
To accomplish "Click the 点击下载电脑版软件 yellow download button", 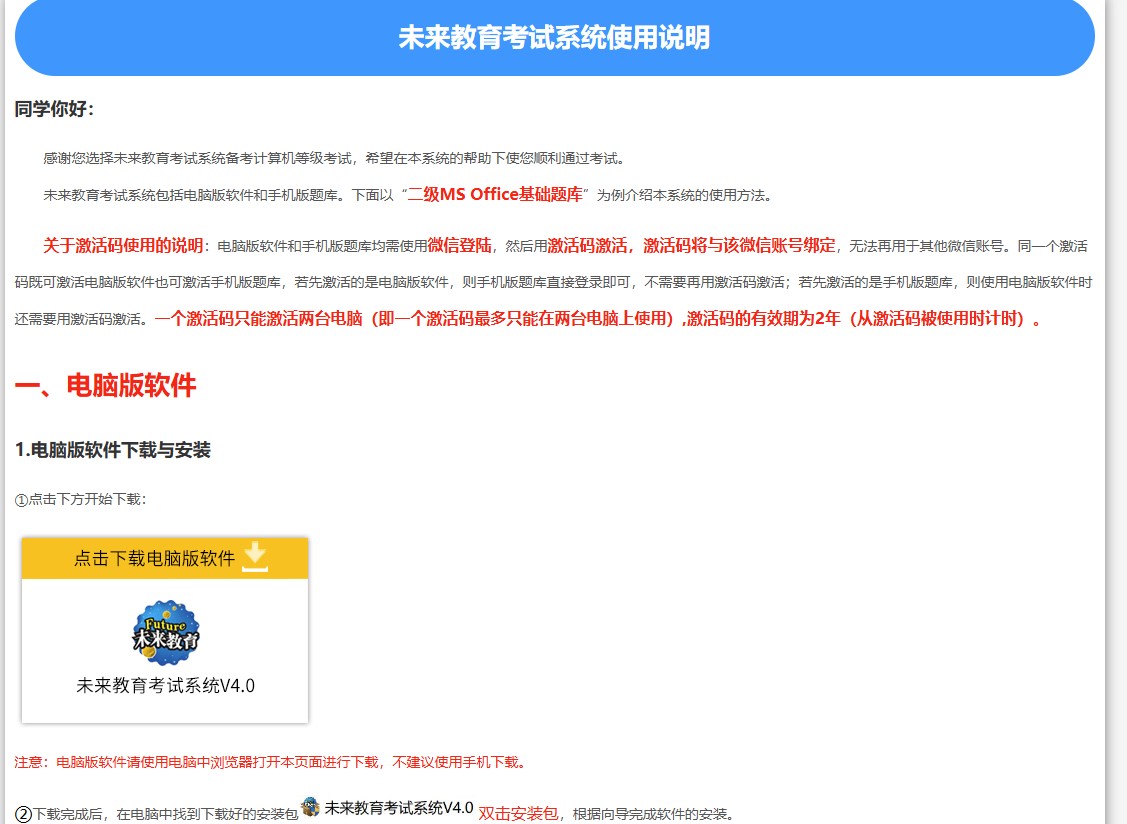I will (x=165, y=558).
